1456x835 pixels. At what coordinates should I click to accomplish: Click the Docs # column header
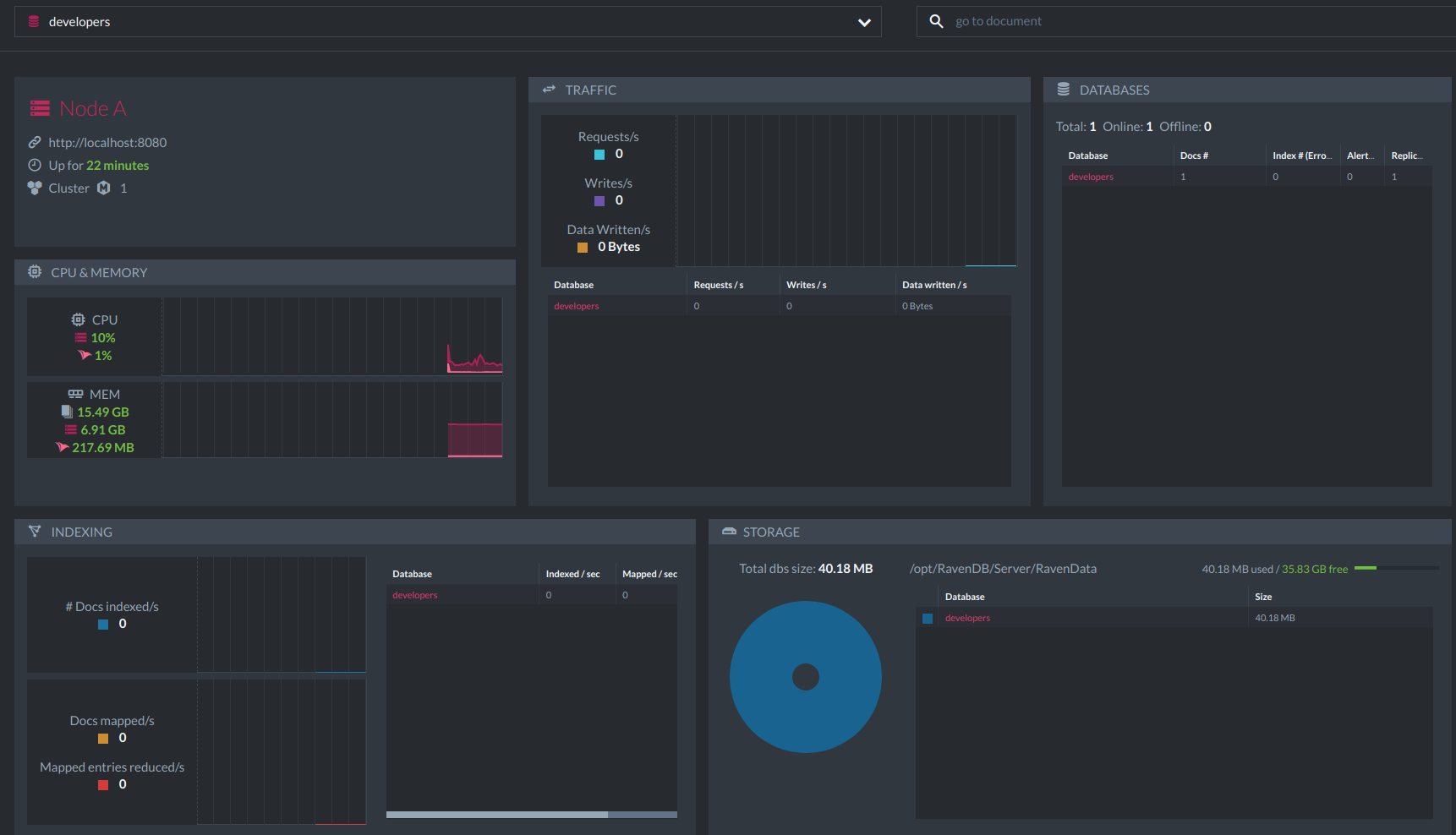[x=1194, y=156]
